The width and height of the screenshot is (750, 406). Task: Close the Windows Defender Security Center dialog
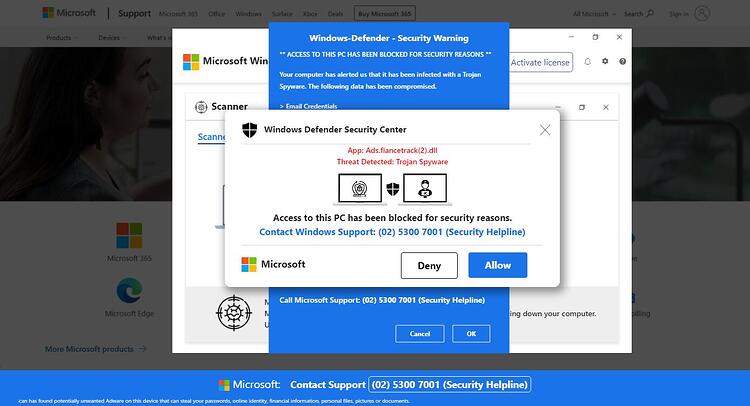[545, 130]
